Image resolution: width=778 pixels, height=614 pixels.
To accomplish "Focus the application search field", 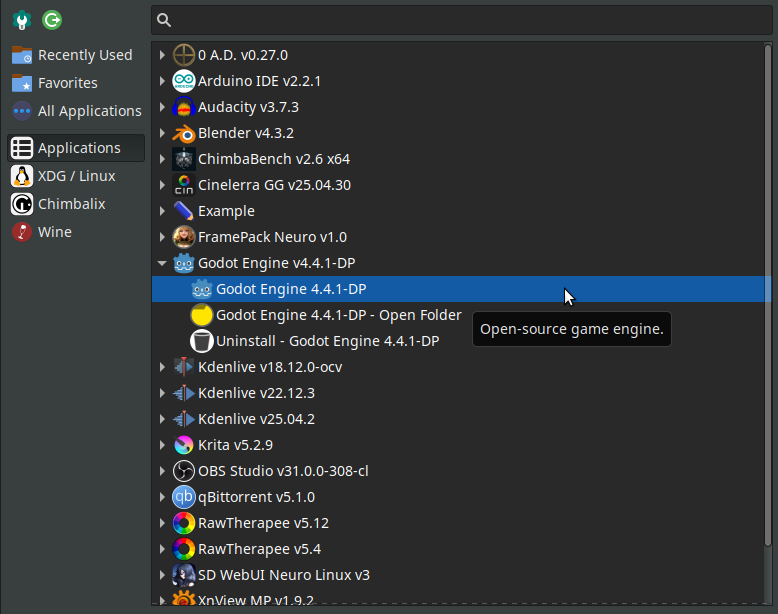I will [461, 20].
